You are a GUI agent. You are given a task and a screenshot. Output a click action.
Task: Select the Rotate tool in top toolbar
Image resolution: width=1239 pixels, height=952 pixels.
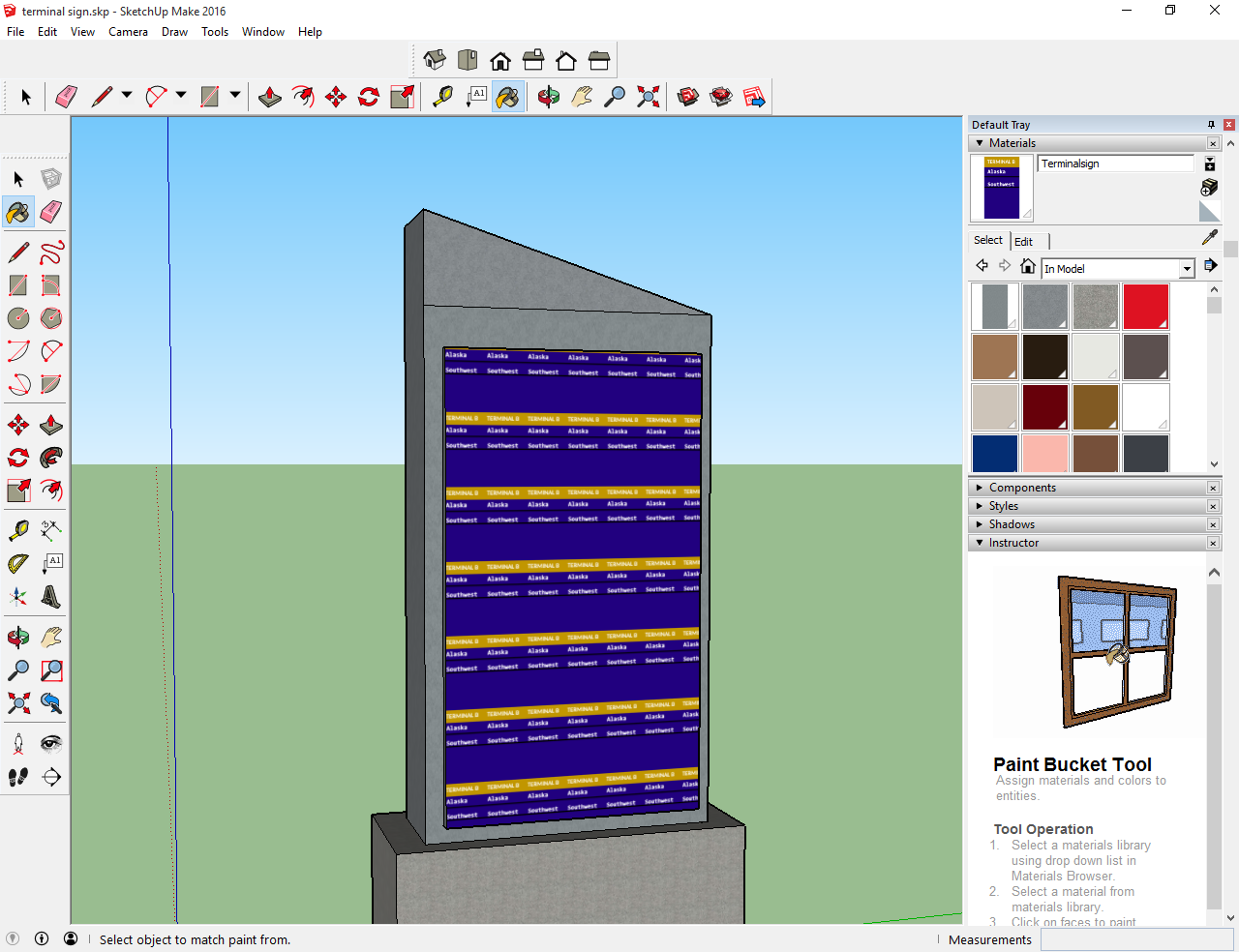click(x=369, y=97)
